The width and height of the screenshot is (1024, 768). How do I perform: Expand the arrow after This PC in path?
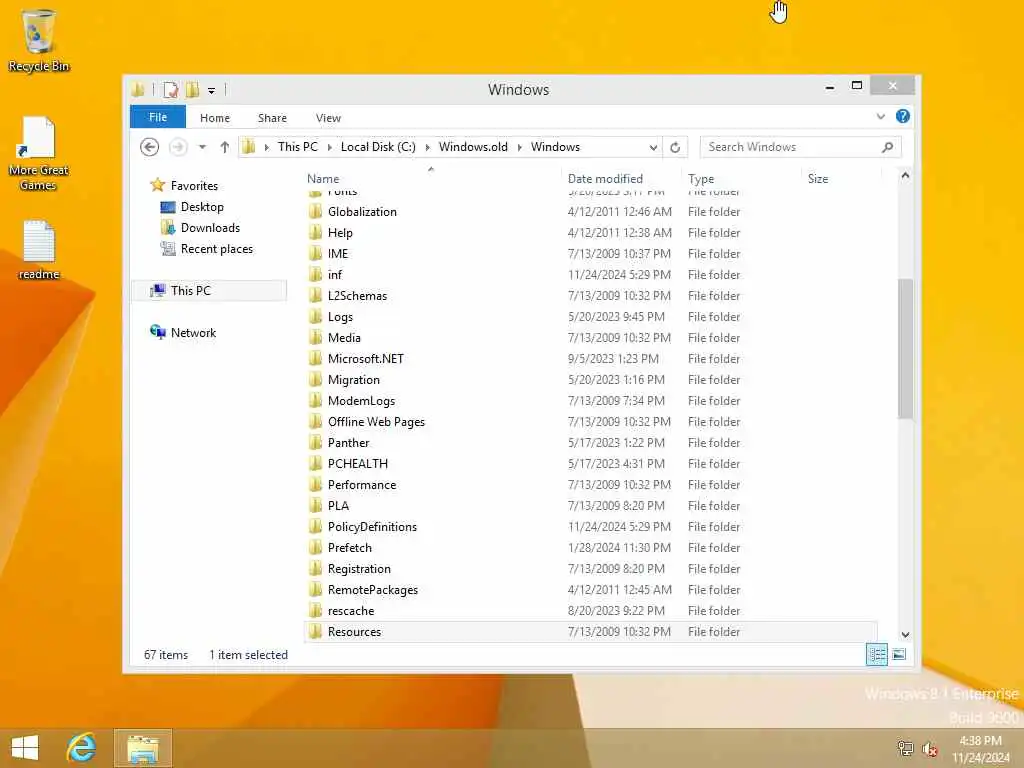pyautogui.click(x=330, y=147)
